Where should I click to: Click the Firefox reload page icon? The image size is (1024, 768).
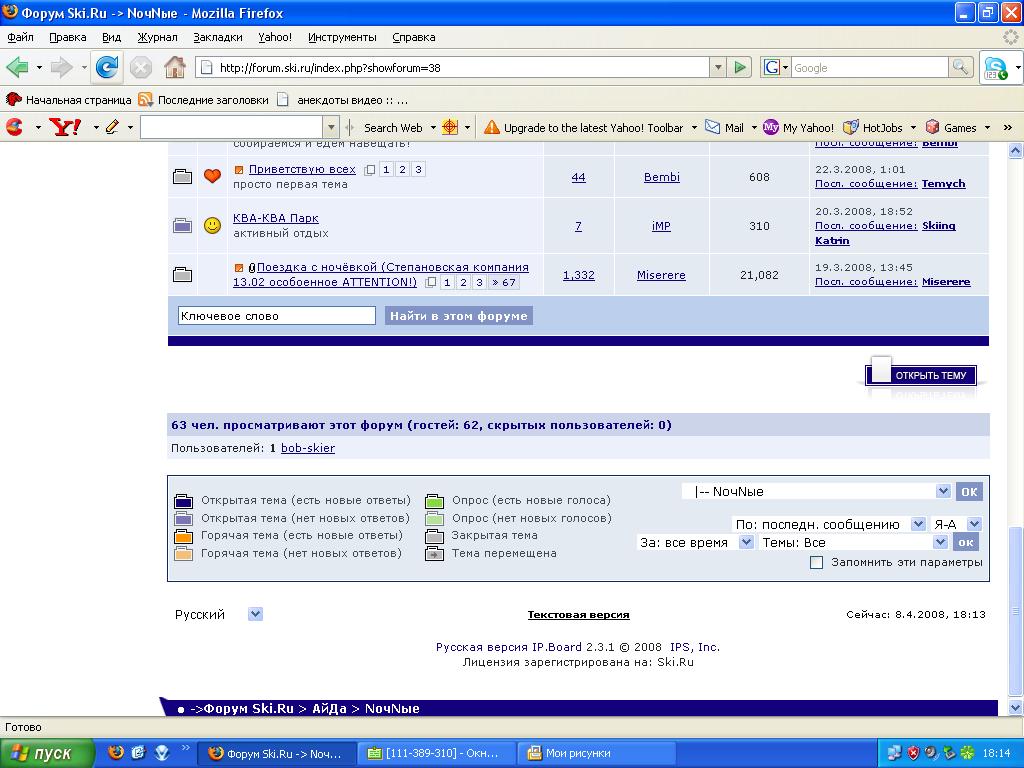click(x=107, y=68)
